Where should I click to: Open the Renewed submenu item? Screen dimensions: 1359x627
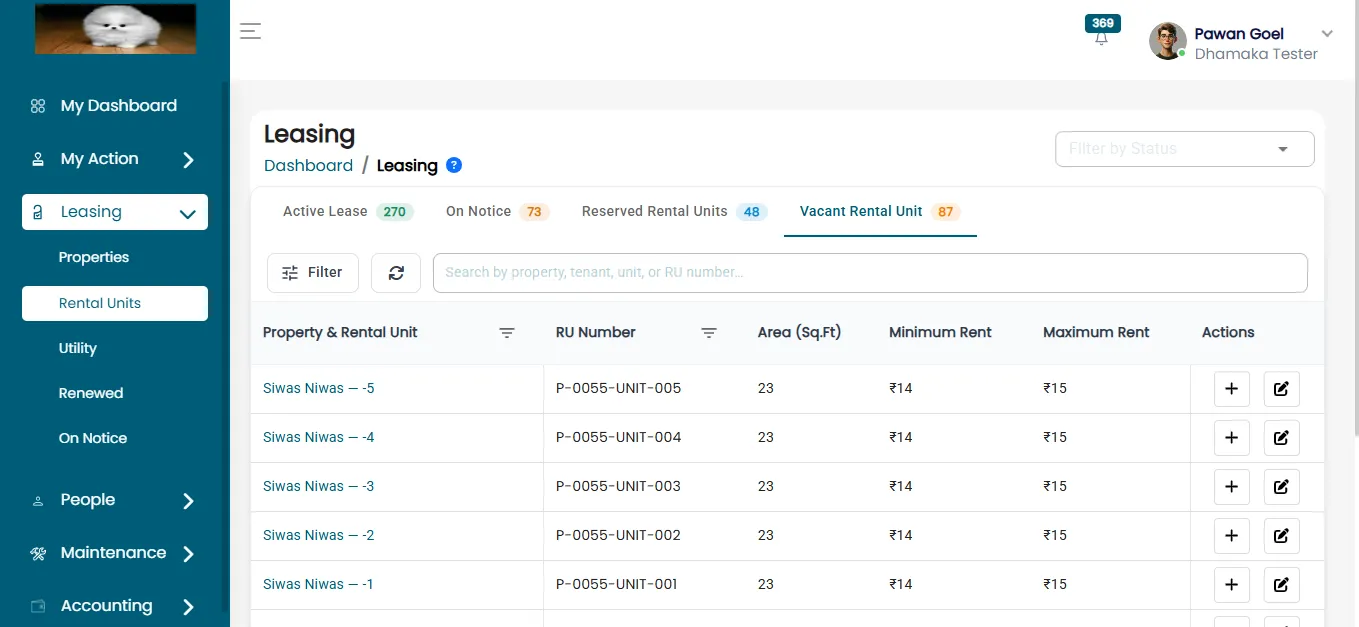(x=91, y=393)
